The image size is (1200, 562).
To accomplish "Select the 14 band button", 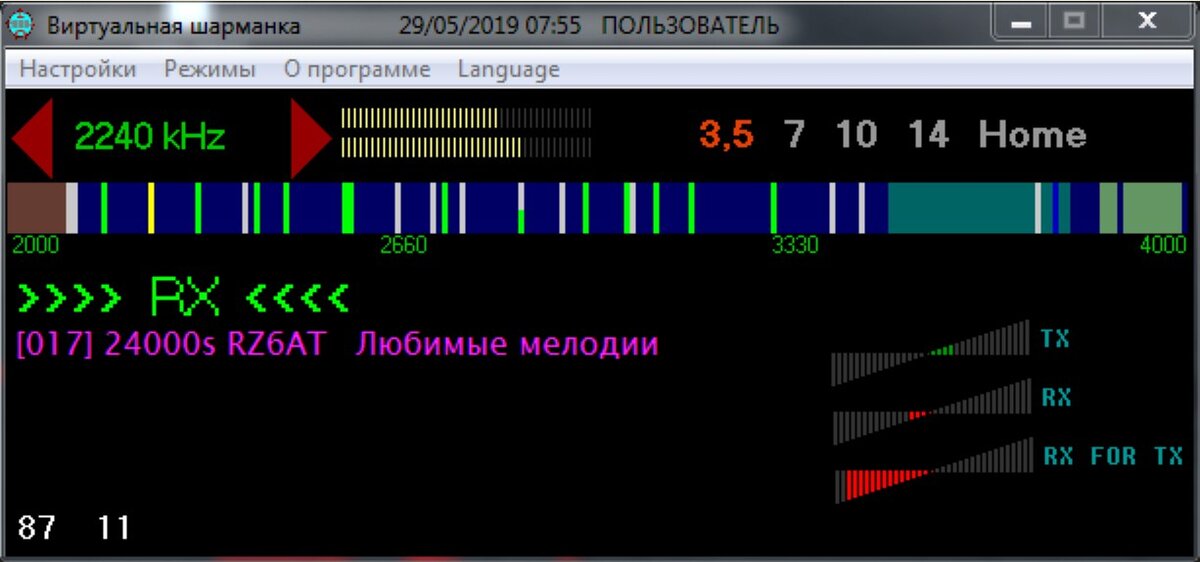I will (x=928, y=135).
